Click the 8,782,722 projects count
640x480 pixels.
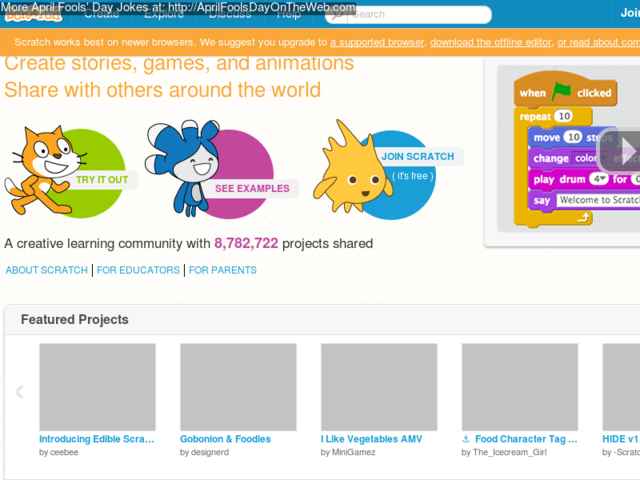pyautogui.click(x=246, y=243)
